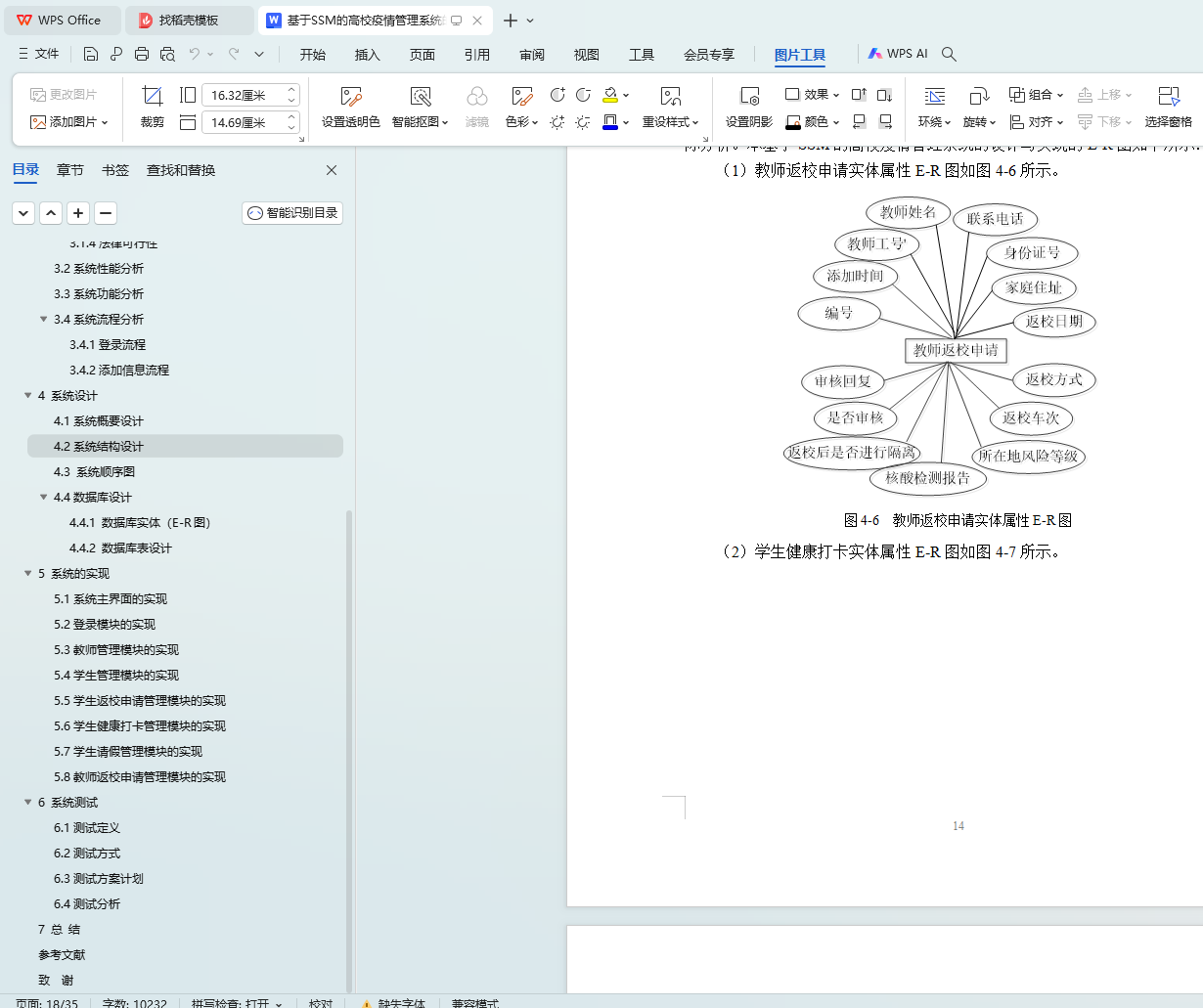Close the navigation pane with X

332,170
